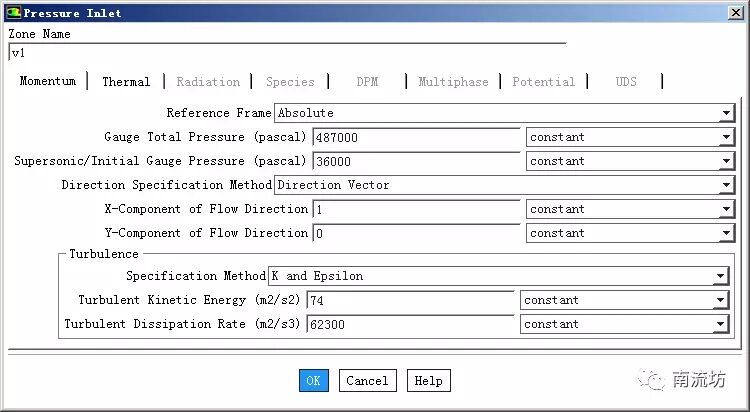Click the Turbulent Dissipation Rate value field
The image size is (750, 412).
coord(411,324)
